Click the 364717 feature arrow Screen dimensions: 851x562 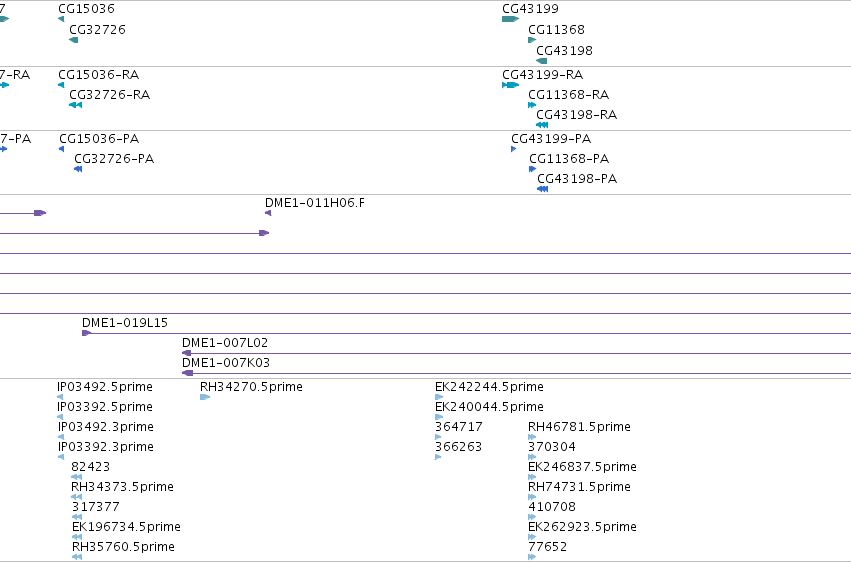point(438,437)
